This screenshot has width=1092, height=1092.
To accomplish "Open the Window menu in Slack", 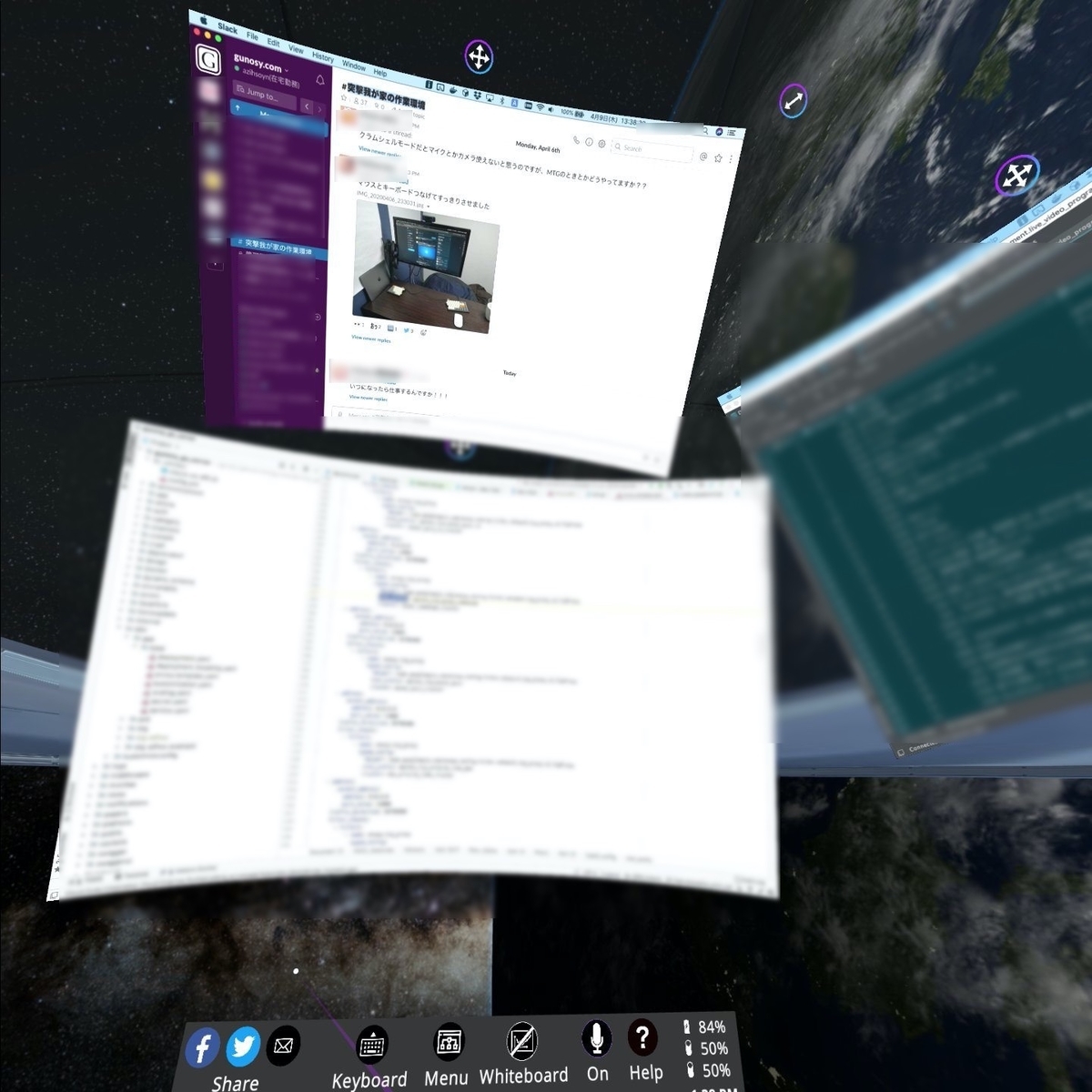I will coord(354,66).
